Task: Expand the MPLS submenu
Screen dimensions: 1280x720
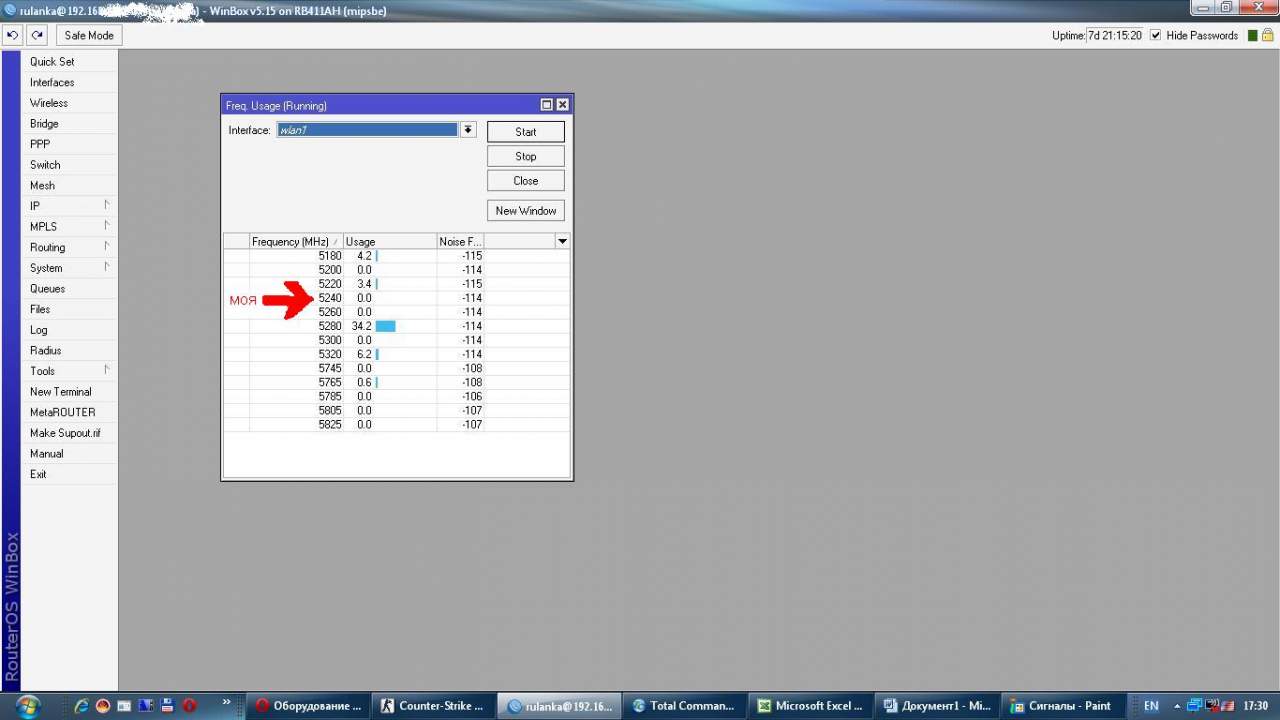Action: pos(69,226)
